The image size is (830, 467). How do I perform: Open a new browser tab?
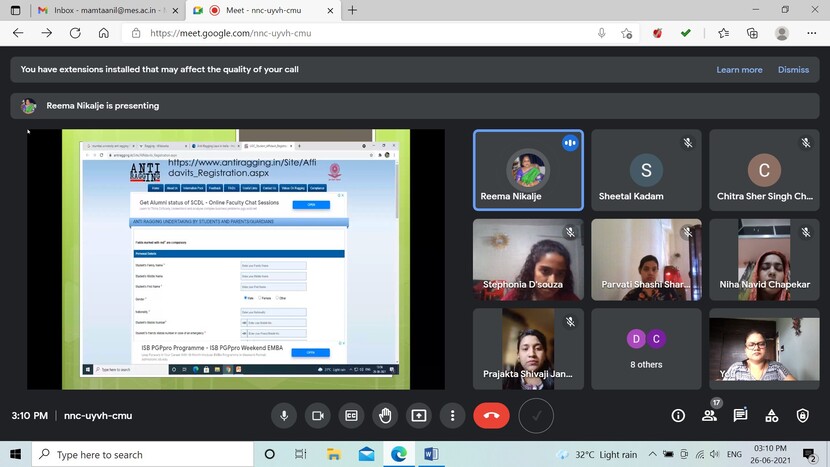352,10
